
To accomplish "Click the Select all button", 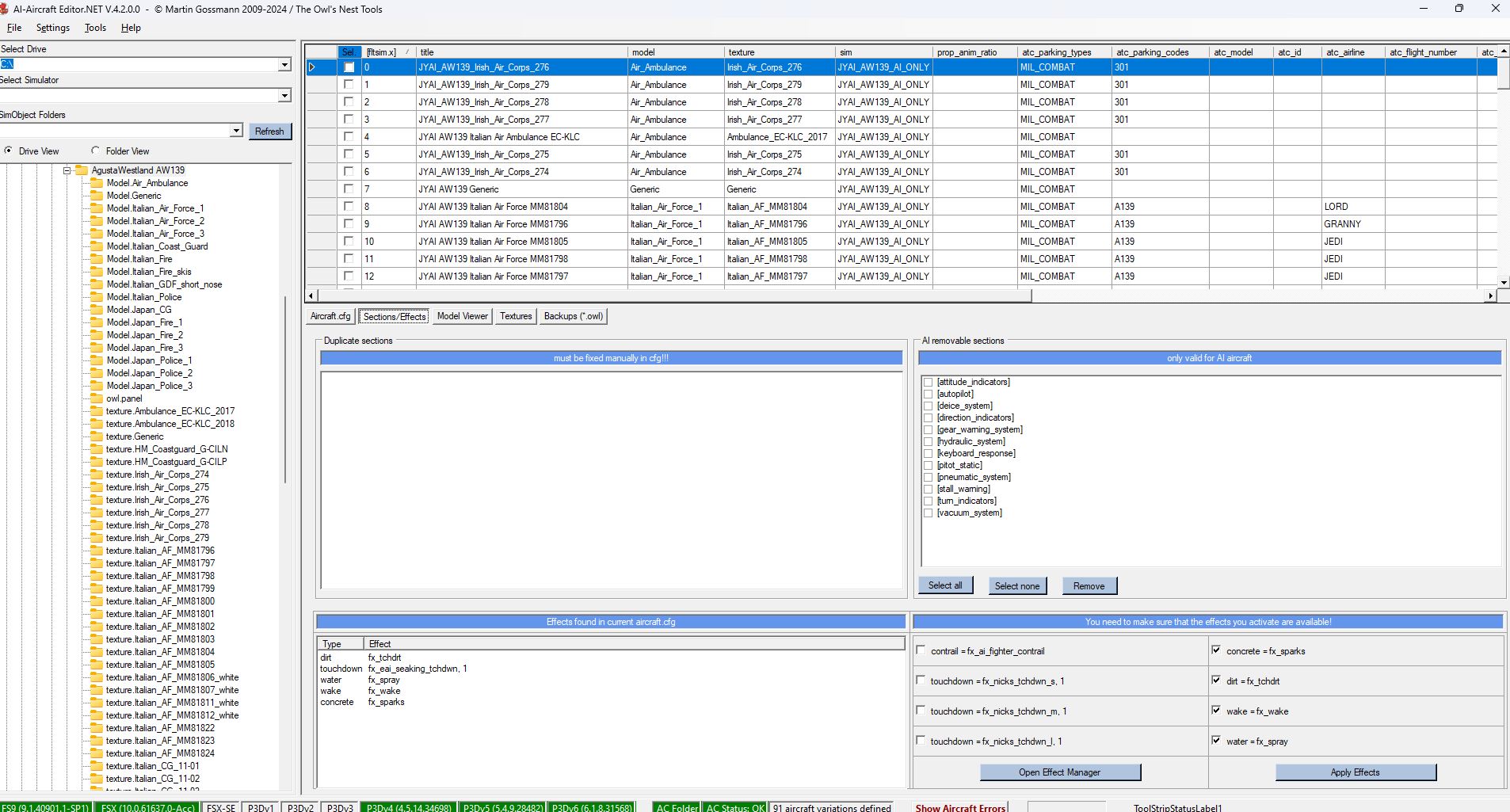I will [x=945, y=585].
